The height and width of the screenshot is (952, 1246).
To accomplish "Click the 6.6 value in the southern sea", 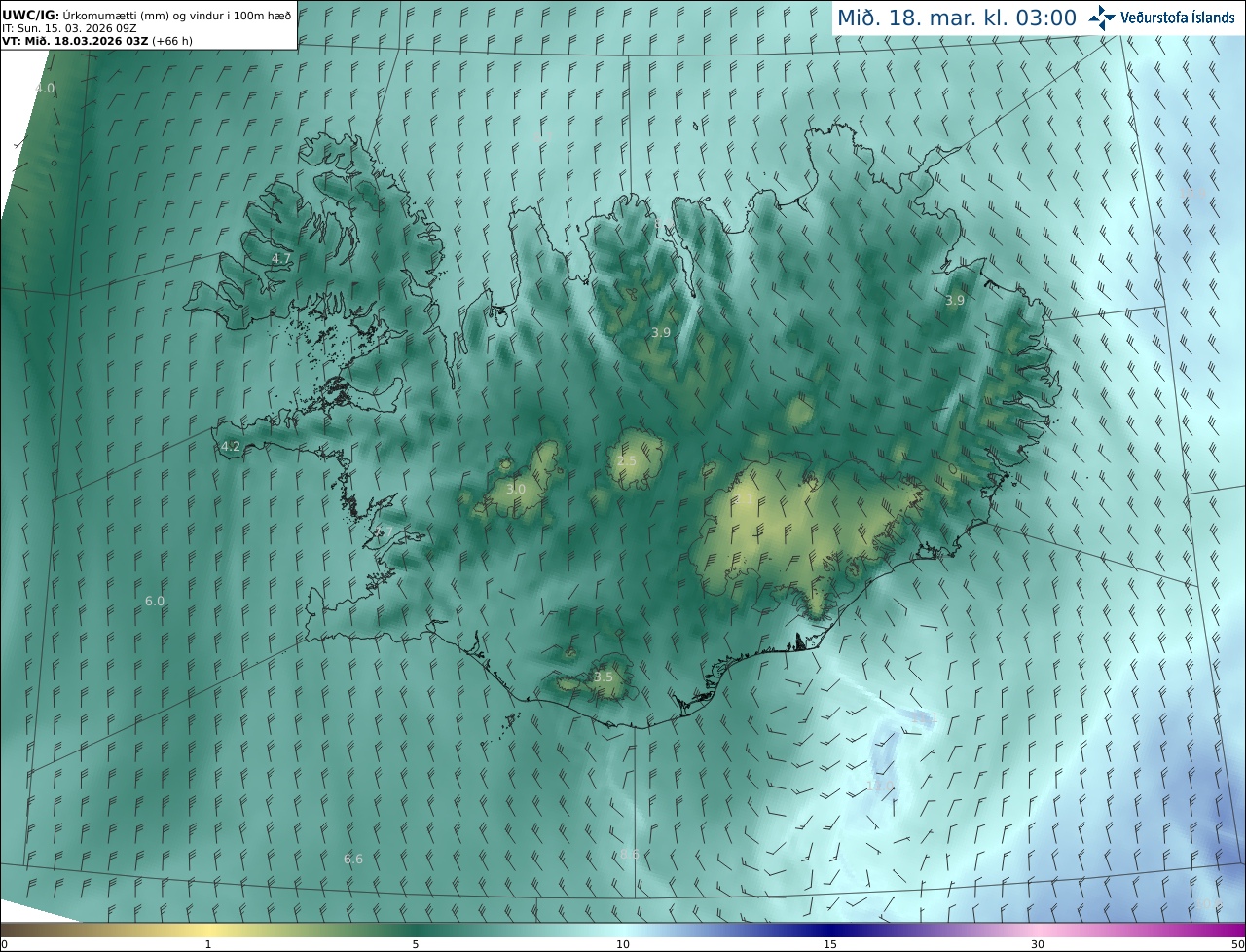I will [353, 859].
